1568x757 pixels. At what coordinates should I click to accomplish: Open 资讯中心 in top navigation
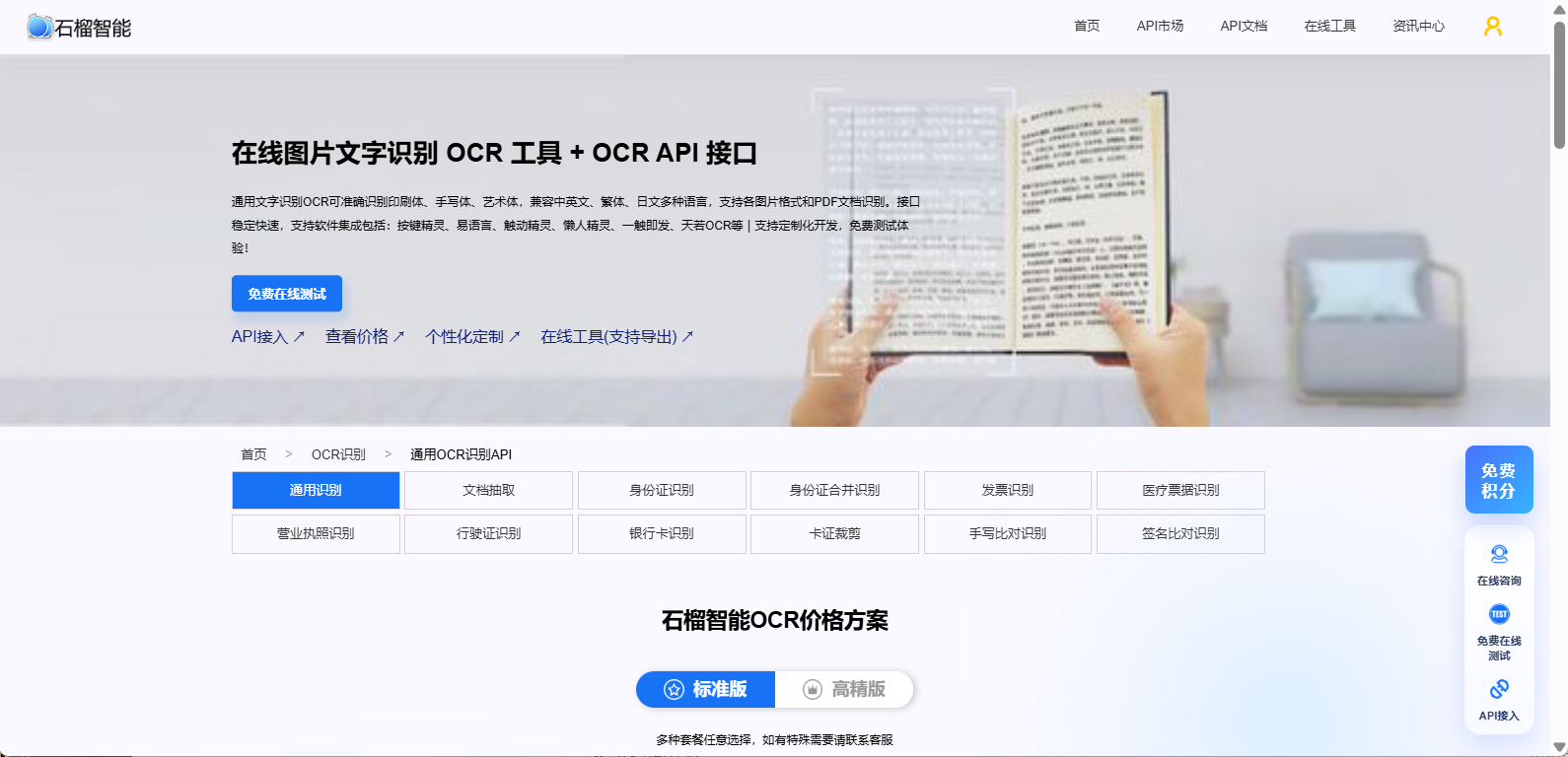1418,27
